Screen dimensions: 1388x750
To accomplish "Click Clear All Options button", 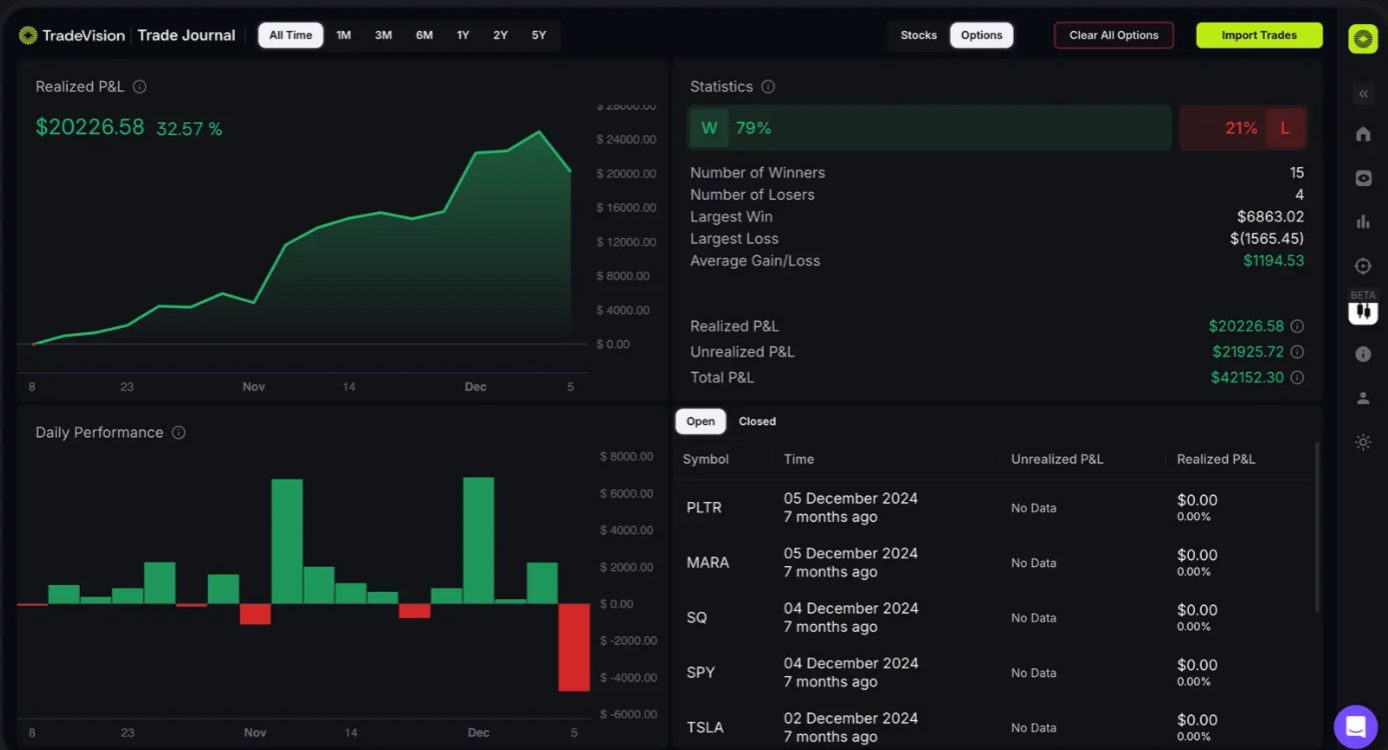I will coord(1113,35).
